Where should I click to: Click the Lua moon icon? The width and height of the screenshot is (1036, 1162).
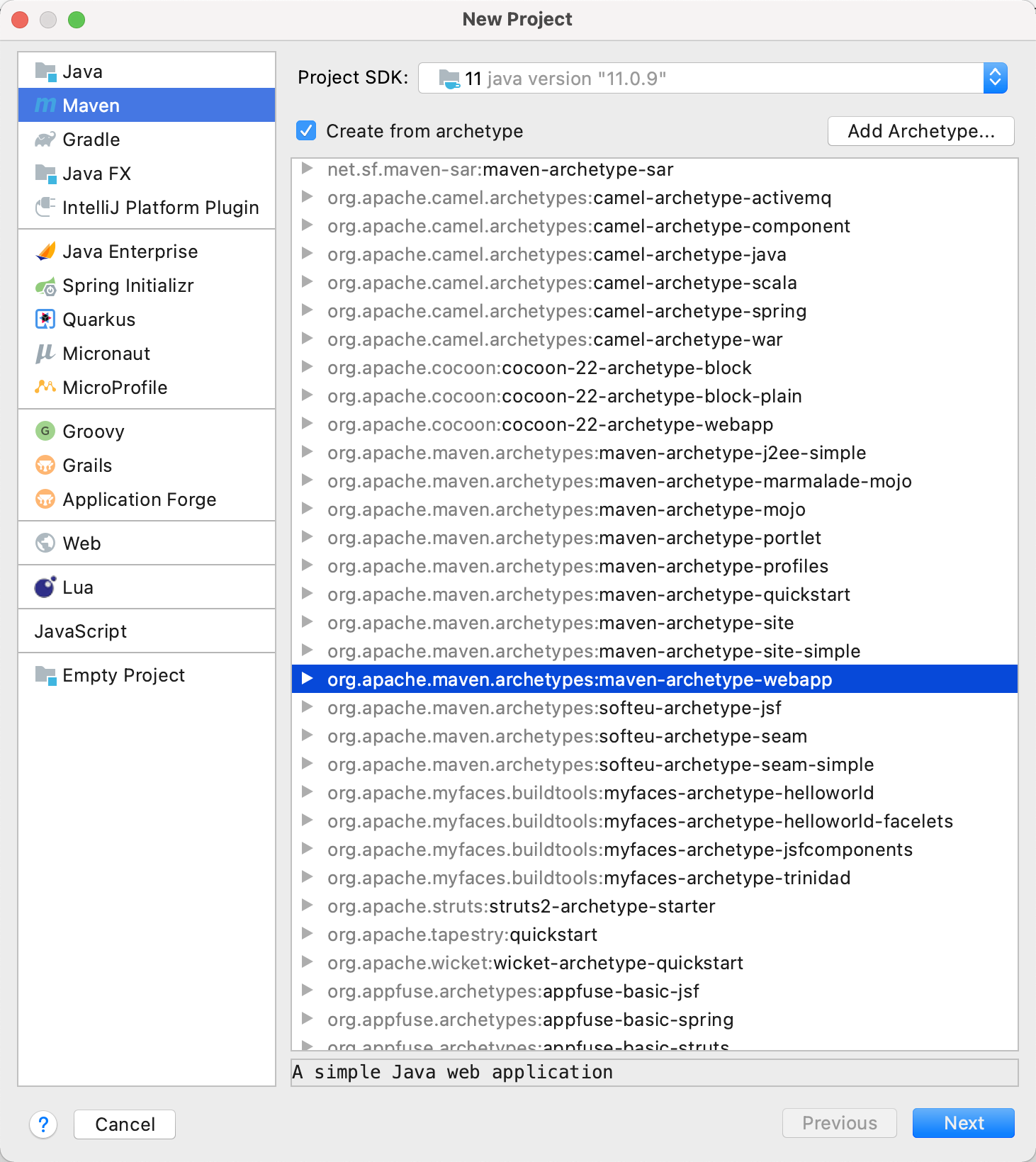tap(45, 587)
